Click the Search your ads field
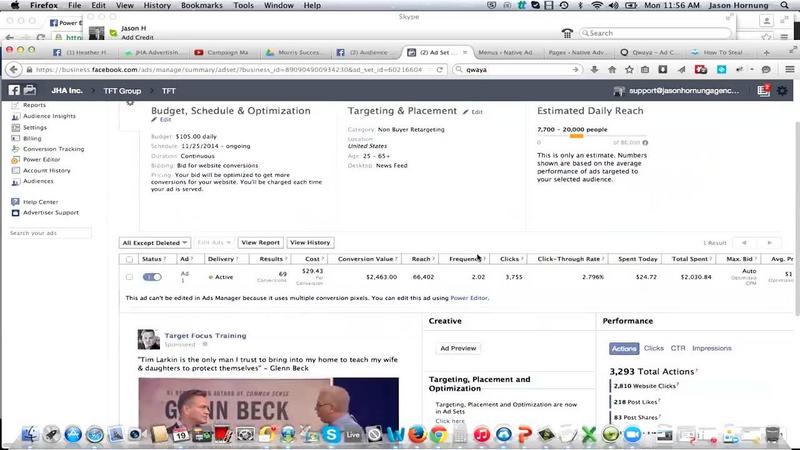 (x=50, y=233)
